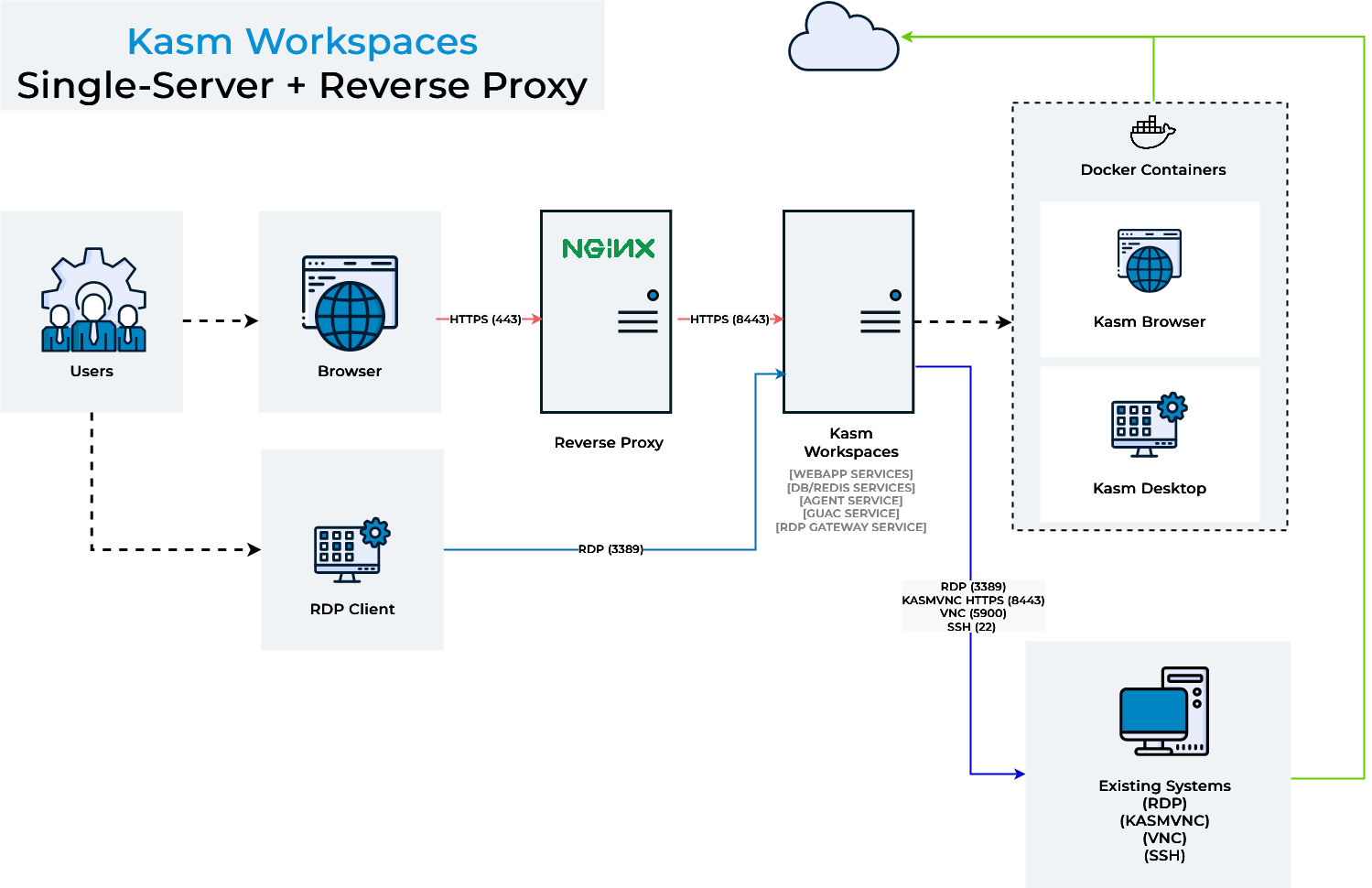The image size is (1372, 888).
Task: Click the Kasm Workspaces server indicator light
Action: coord(893,295)
